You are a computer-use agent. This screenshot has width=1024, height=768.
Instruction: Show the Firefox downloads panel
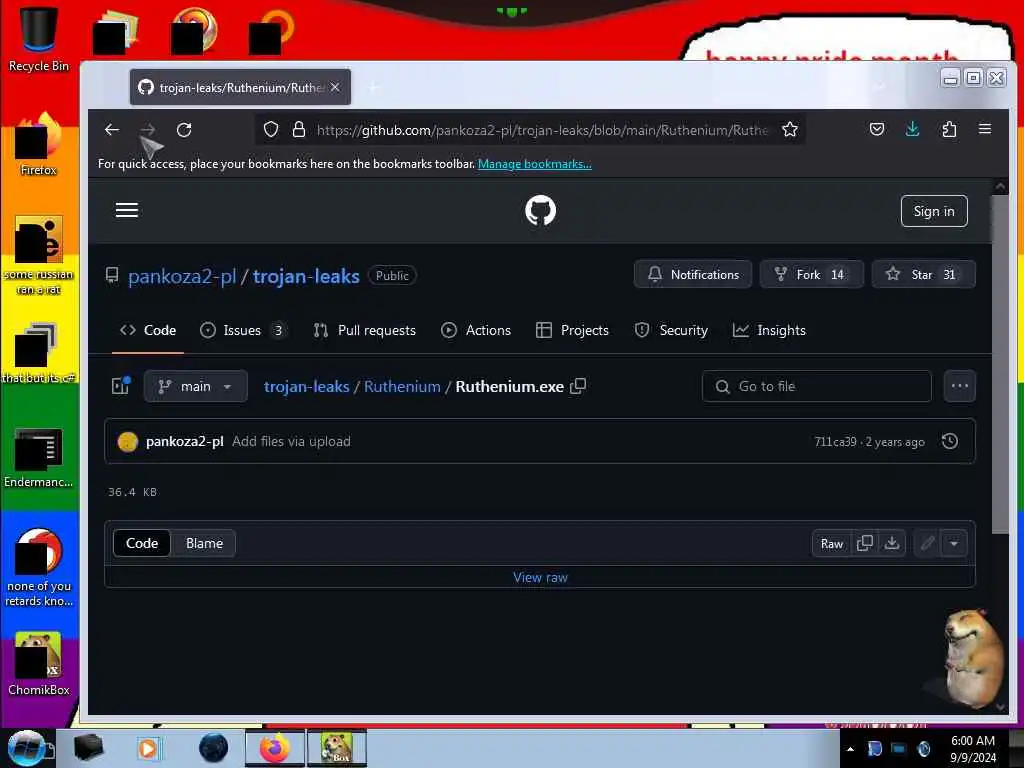click(912, 129)
